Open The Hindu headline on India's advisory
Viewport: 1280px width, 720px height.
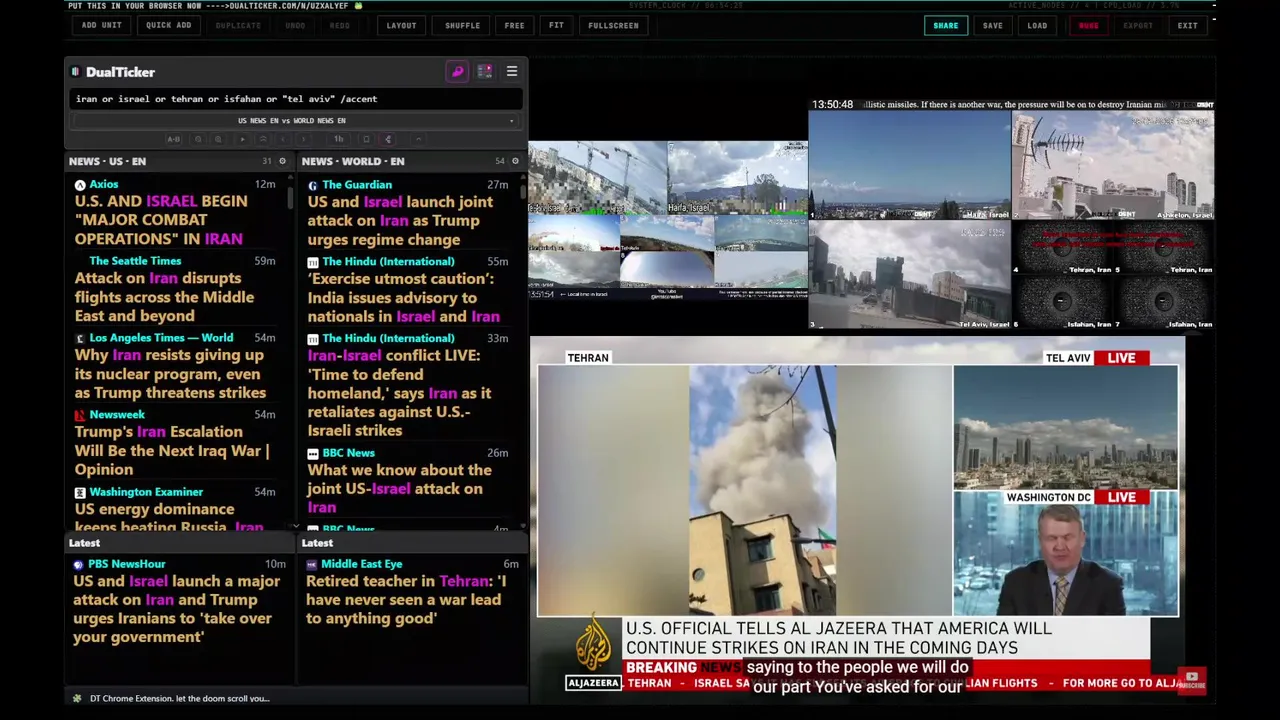coord(403,298)
